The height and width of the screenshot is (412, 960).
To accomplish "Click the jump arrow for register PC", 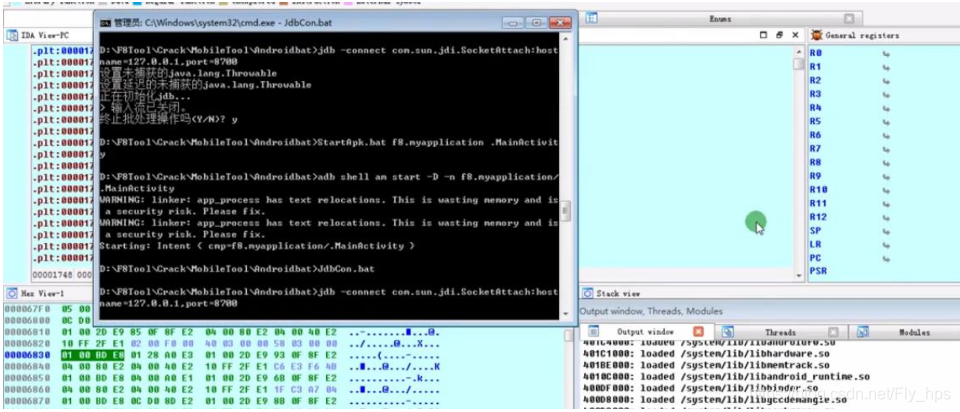I will (x=885, y=258).
